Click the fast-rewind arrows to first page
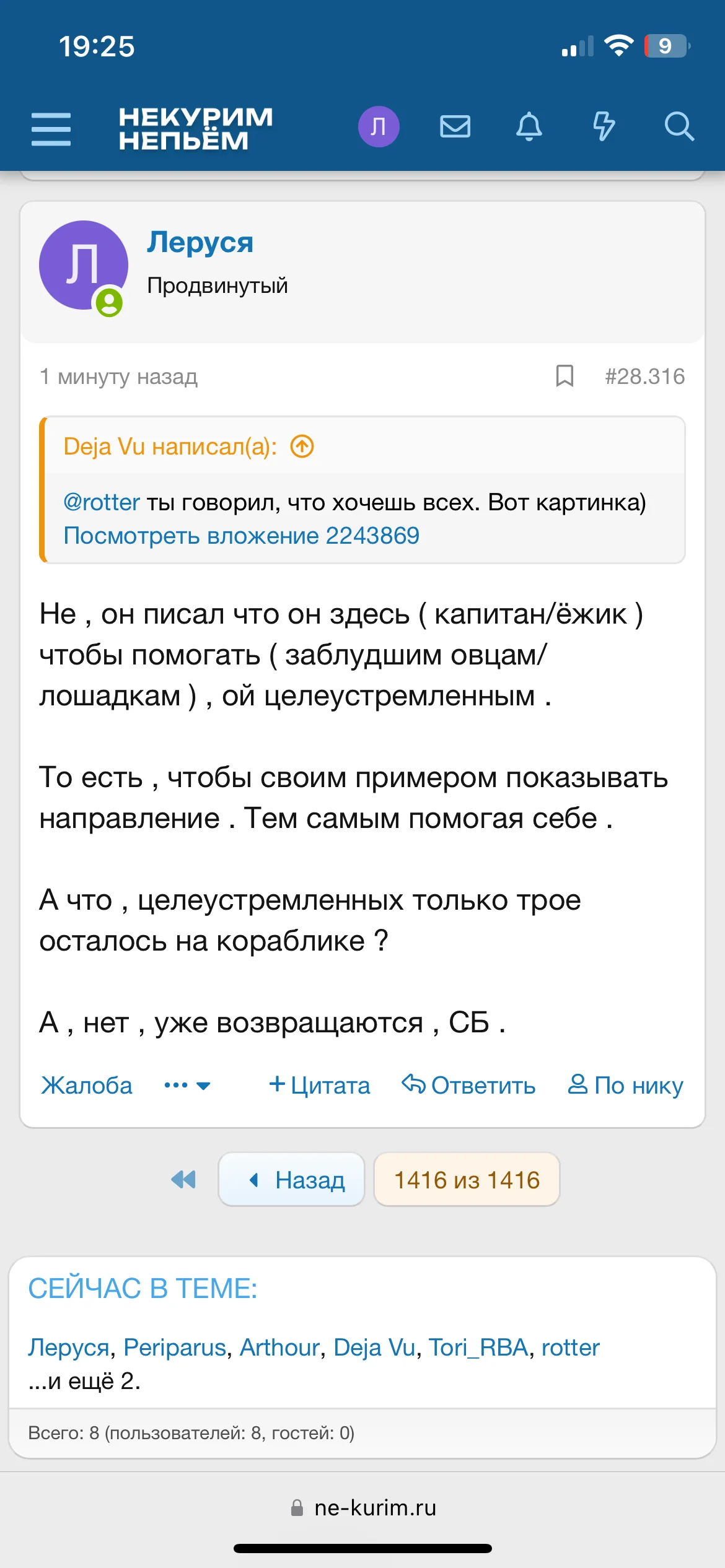The width and height of the screenshot is (725, 1568). pos(183,1179)
